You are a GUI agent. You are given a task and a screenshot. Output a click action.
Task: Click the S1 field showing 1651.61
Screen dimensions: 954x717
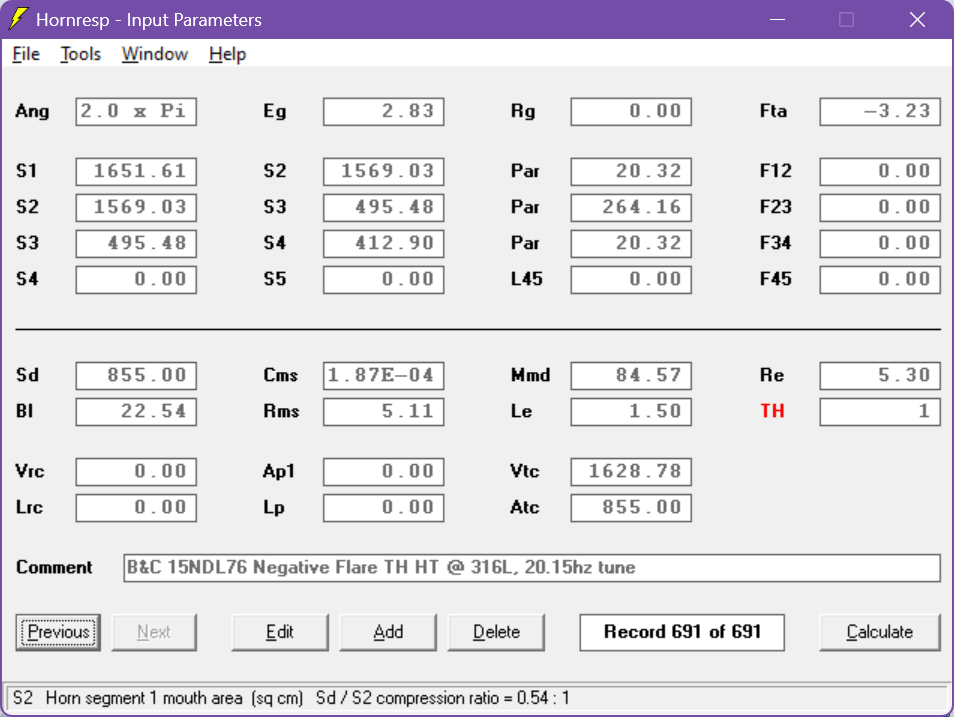tap(136, 171)
